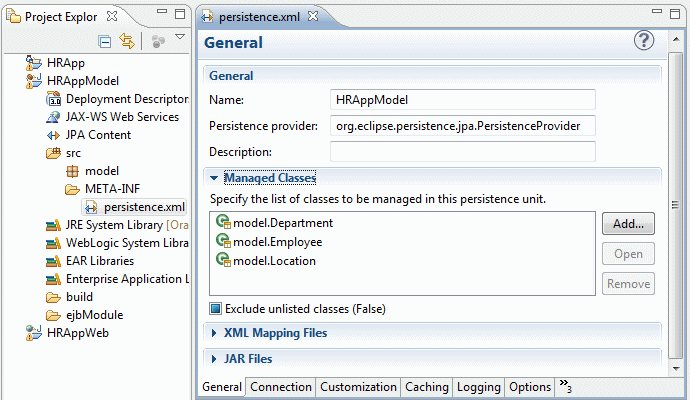Switch to the Connection tab
Screen dimensions: 690x400
click(281, 387)
